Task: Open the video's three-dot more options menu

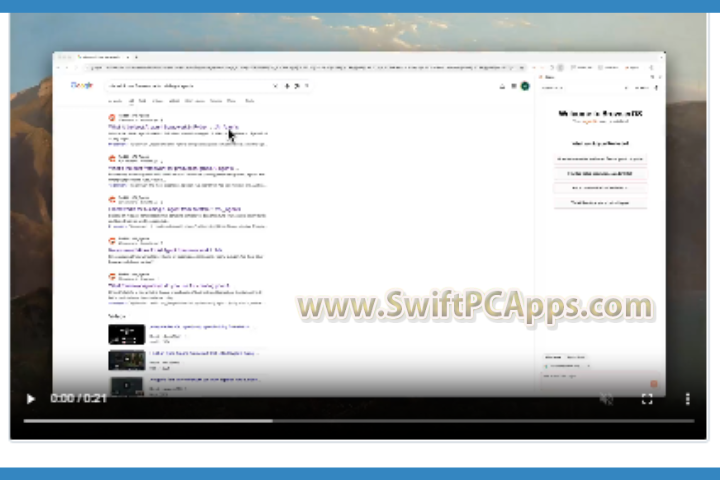Action: coord(687,399)
